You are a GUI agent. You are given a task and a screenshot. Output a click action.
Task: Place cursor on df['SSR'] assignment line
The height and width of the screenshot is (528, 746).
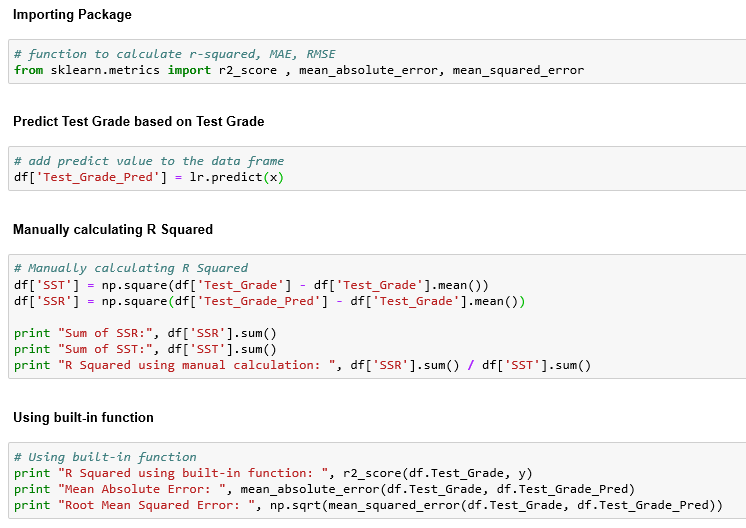pyautogui.click(x=269, y=301)
